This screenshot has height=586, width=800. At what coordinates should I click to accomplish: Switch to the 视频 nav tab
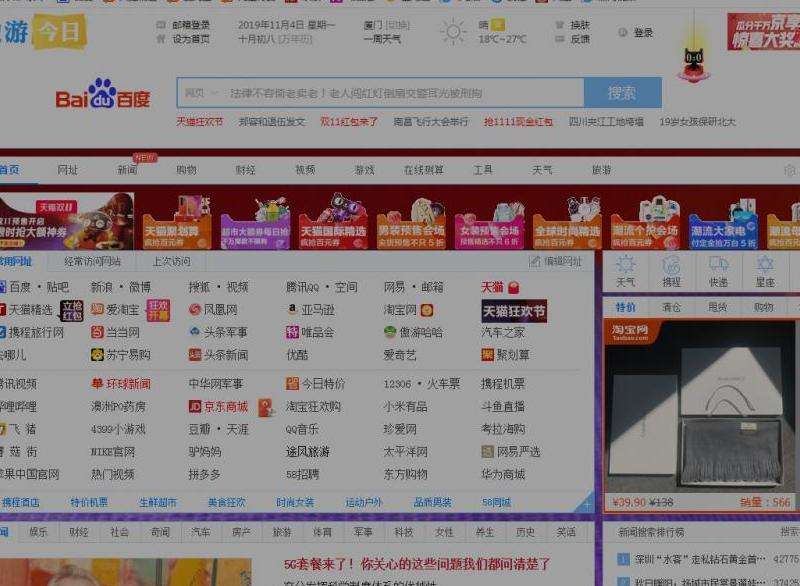(x=305, y=170)
